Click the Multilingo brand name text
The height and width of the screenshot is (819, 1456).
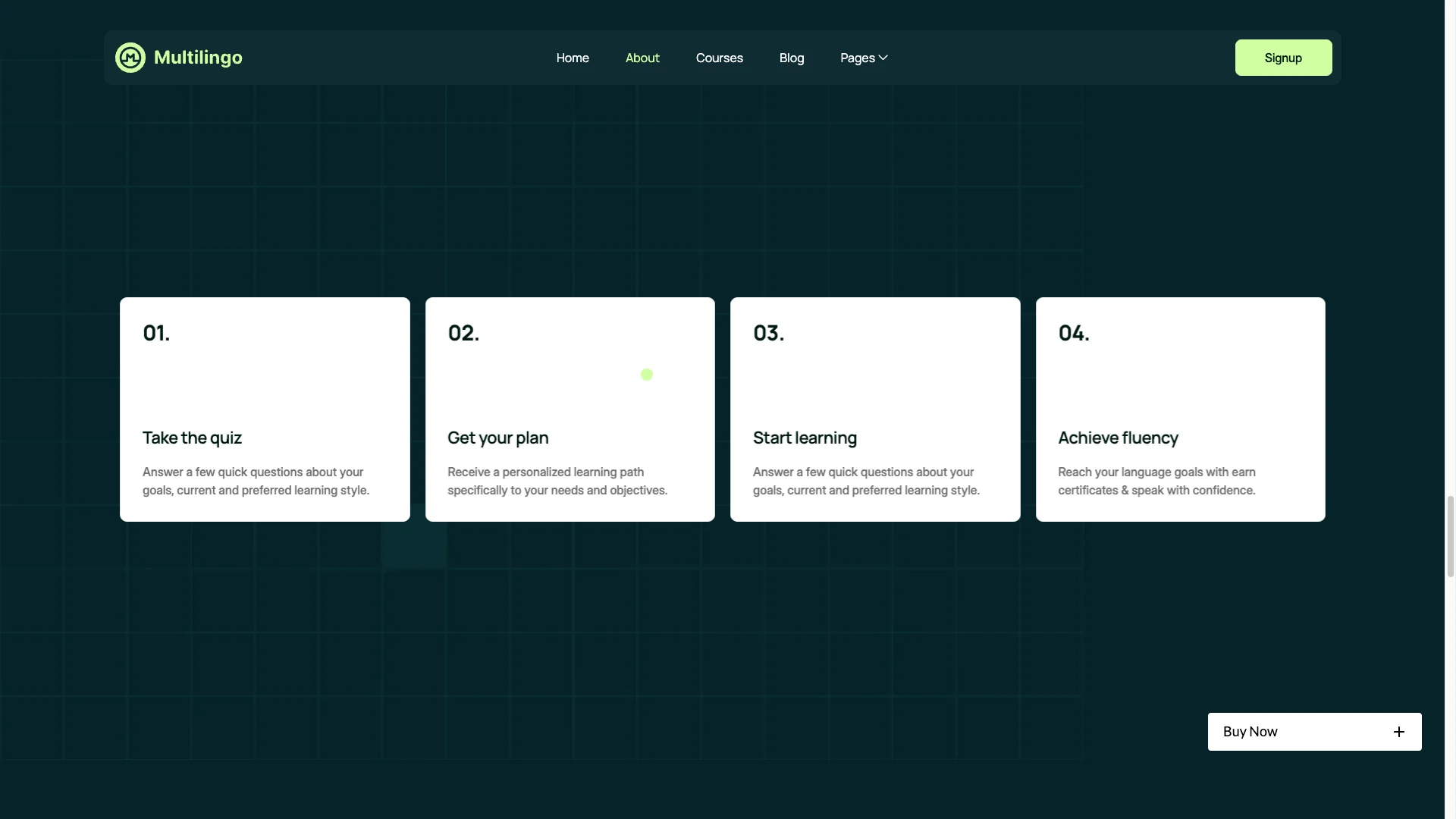198,57
